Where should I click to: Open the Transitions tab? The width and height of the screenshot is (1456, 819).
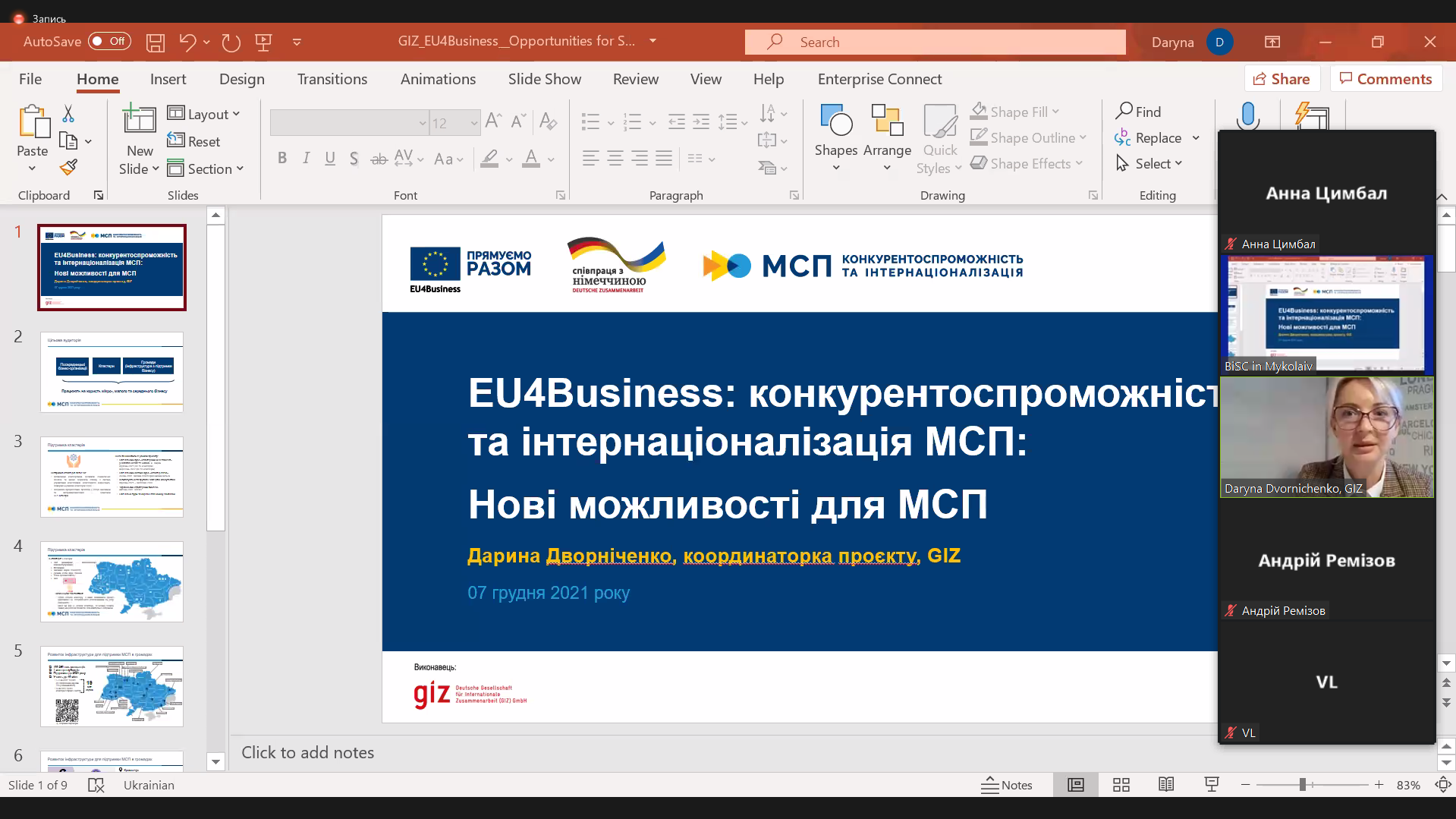point(332,79)
